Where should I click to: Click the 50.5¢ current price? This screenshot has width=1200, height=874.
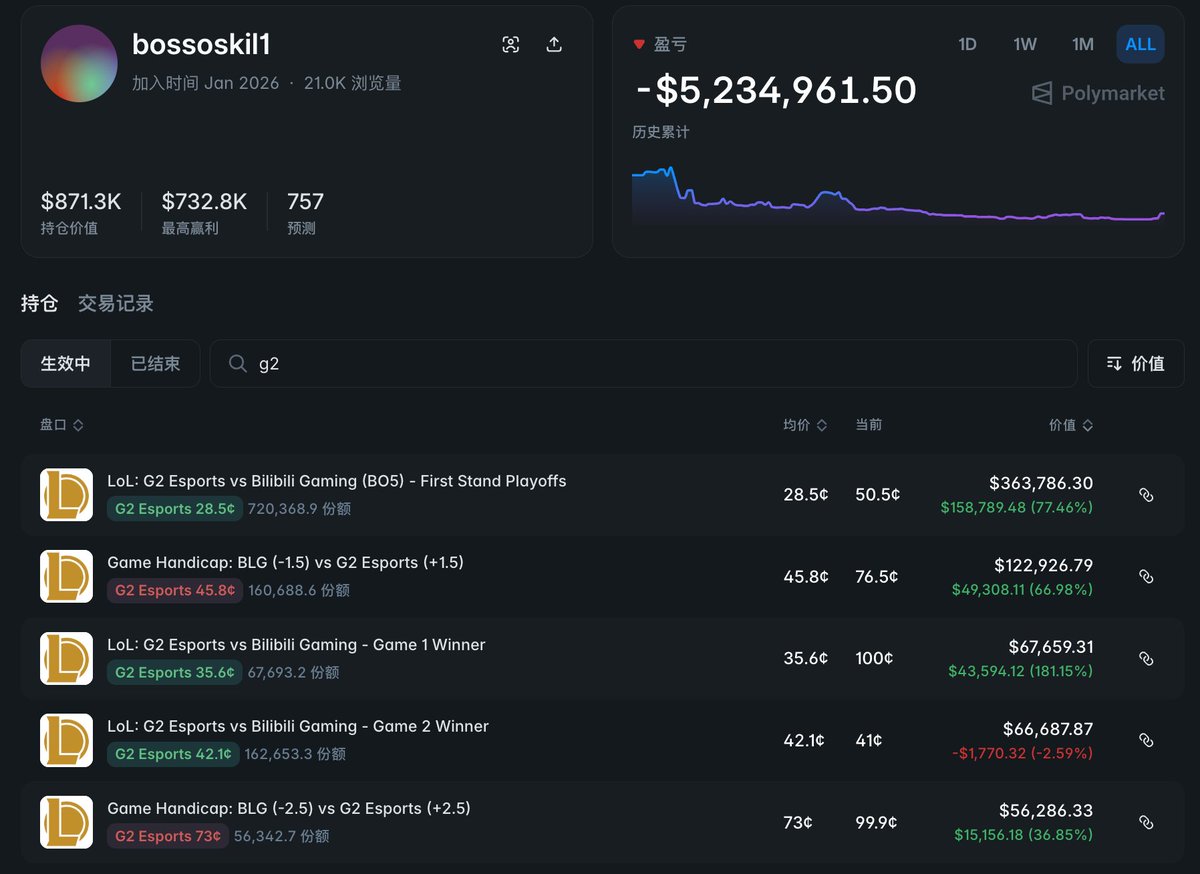pos(878,495)
